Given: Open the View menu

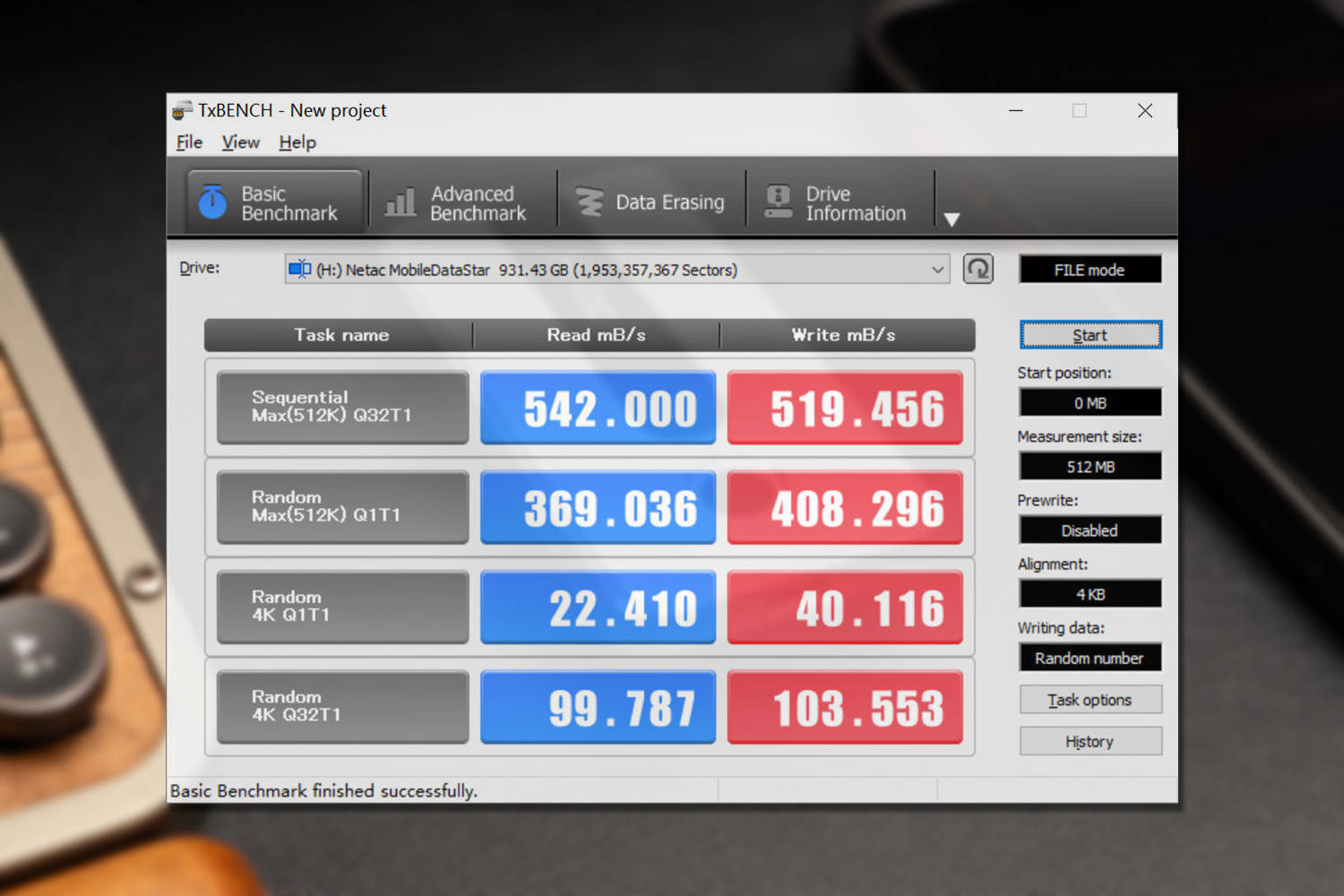Looking at the screenshot, I should tap(240, 142).
